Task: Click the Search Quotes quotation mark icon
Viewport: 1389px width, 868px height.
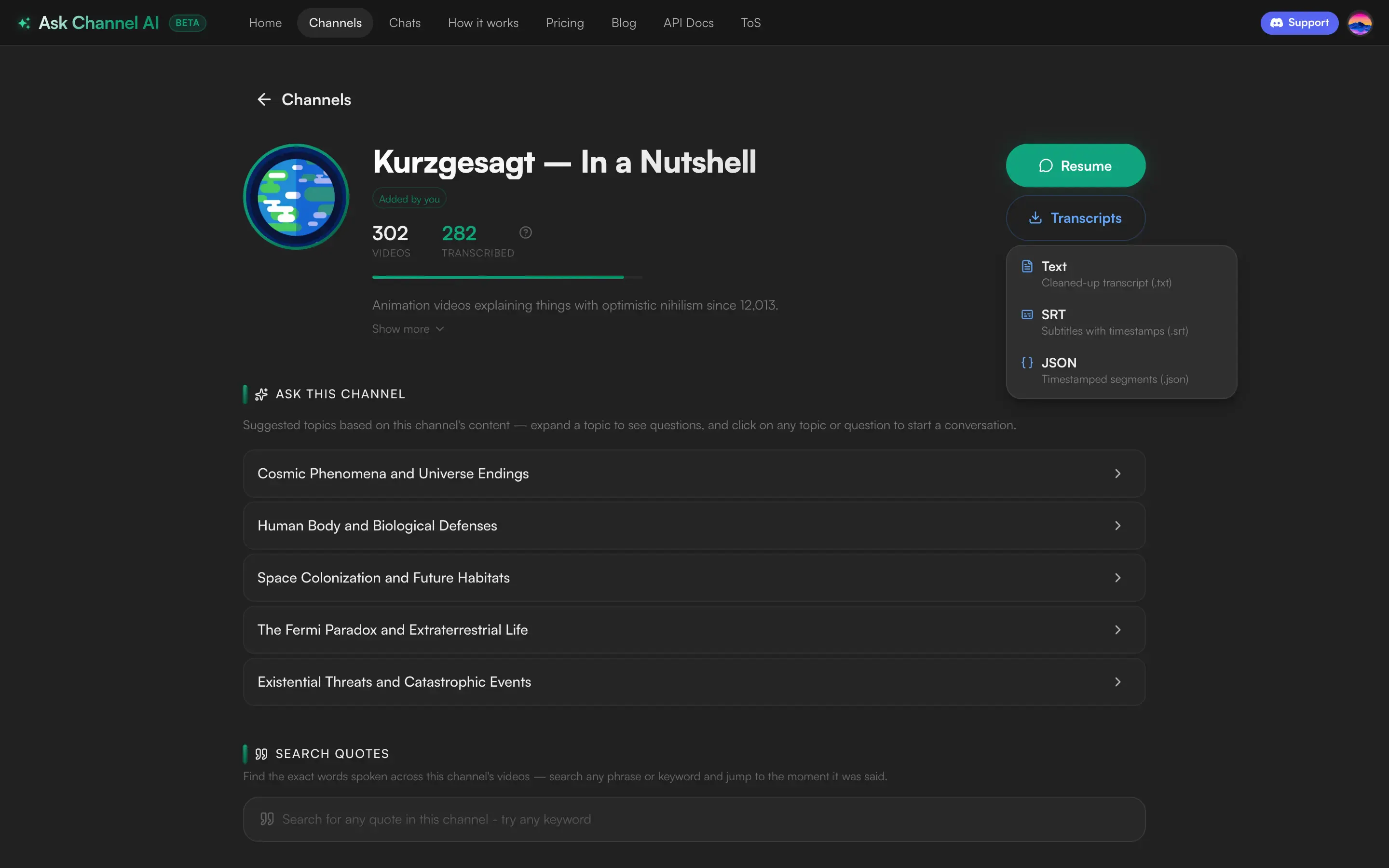Action: coord(261,754)
